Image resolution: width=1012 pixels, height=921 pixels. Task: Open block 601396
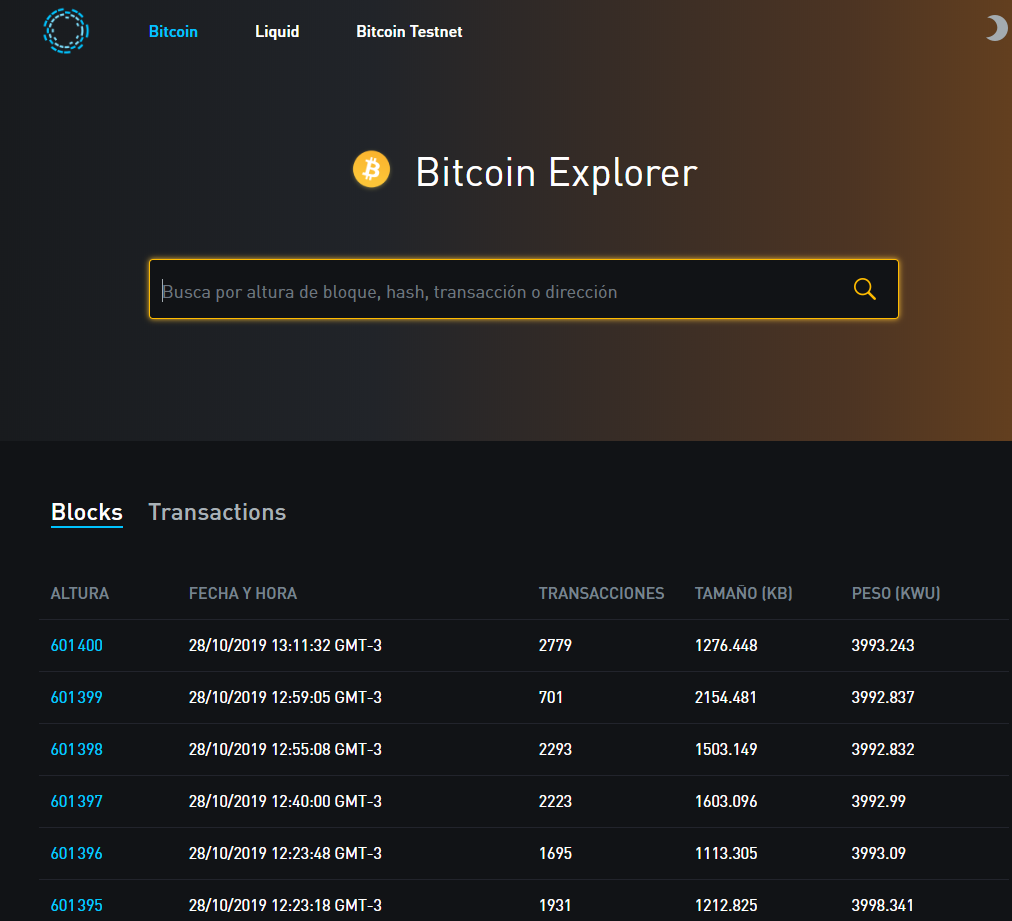77,853
